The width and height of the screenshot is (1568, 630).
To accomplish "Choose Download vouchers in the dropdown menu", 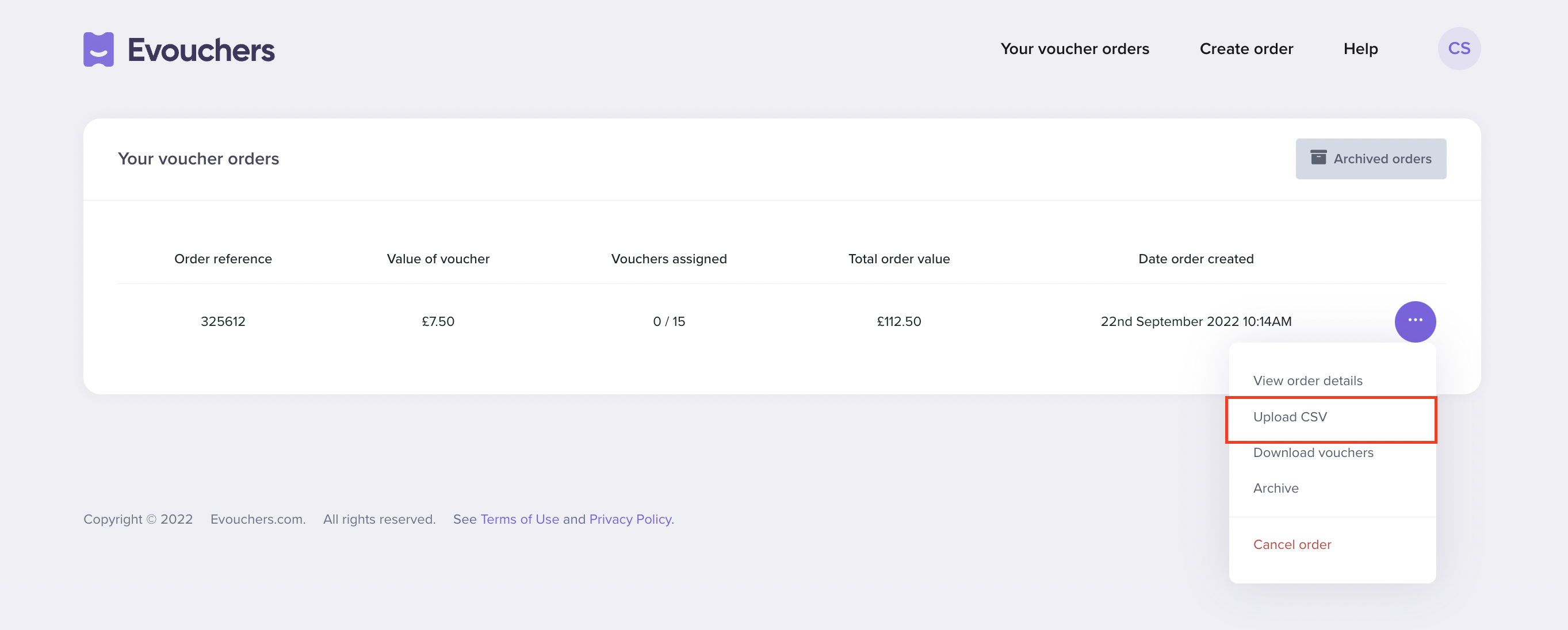I will click(x=1313, y=452).
